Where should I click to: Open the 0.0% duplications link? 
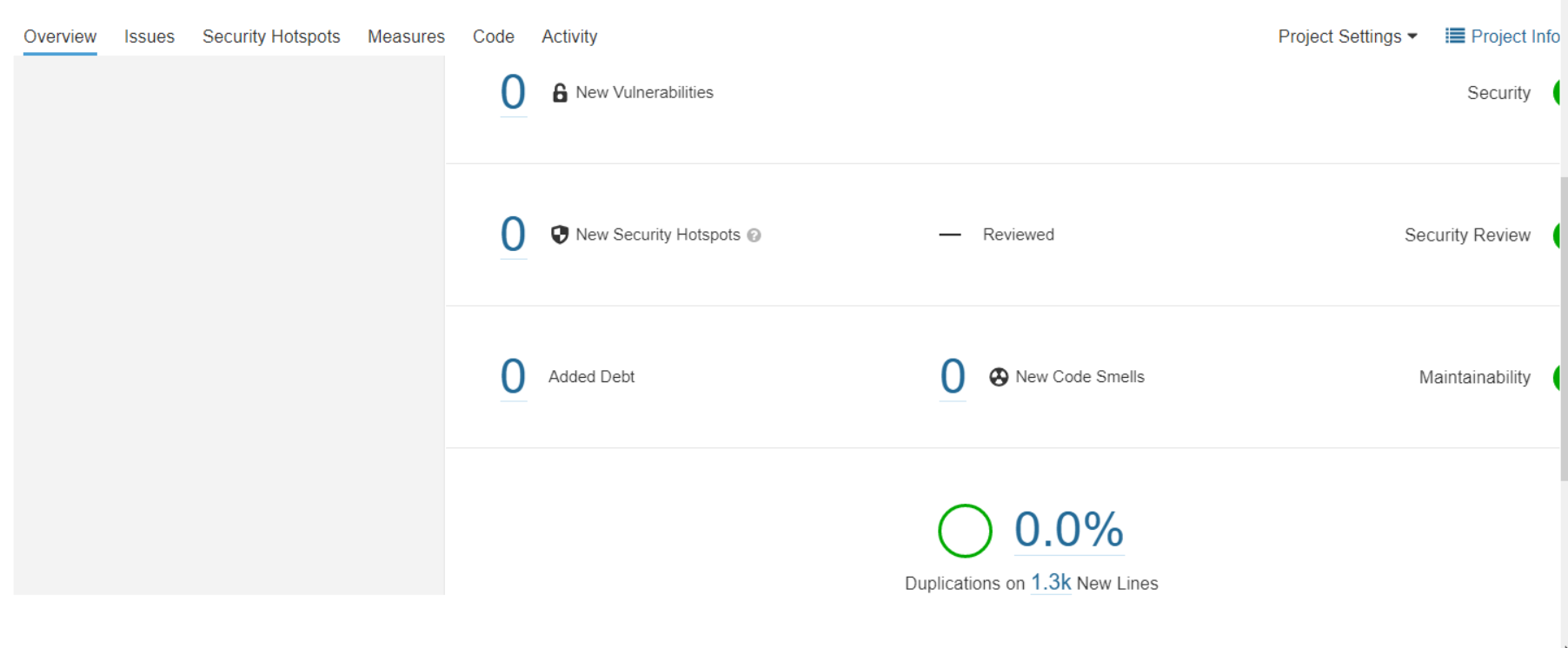click(x=1069, y=529)
